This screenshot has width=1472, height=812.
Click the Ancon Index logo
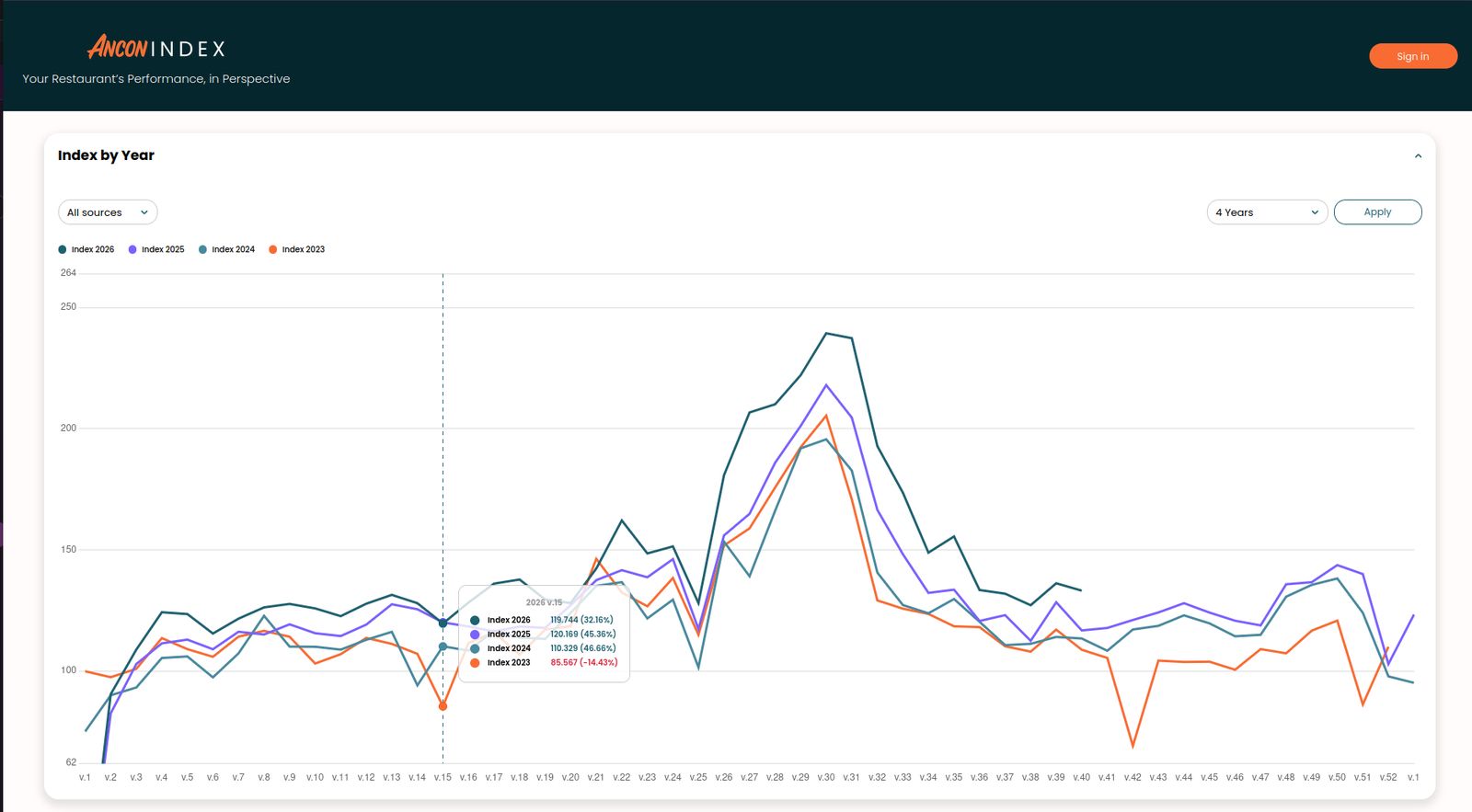click(x=156, y=47)
